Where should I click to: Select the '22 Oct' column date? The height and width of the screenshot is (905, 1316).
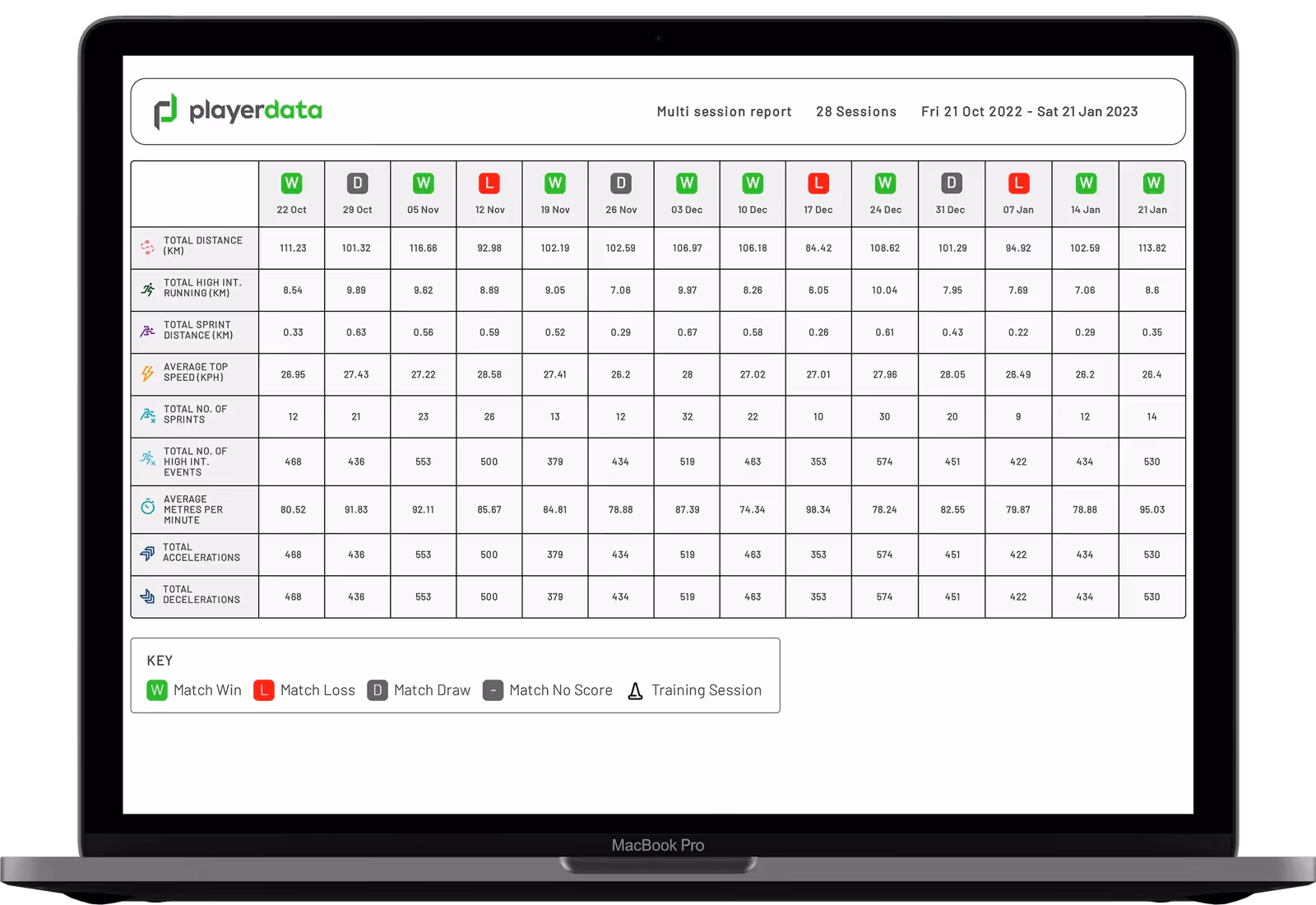tap(292, 210)
